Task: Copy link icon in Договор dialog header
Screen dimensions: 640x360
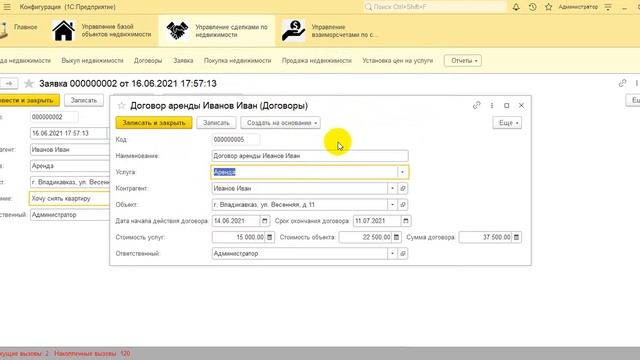Action: pos(476,105)
